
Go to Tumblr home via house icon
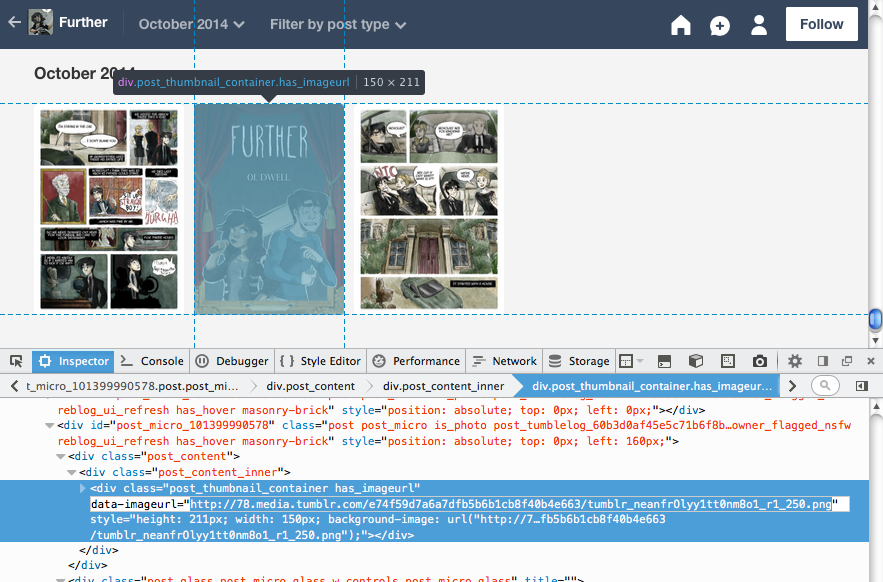click(x=681, y=25)
